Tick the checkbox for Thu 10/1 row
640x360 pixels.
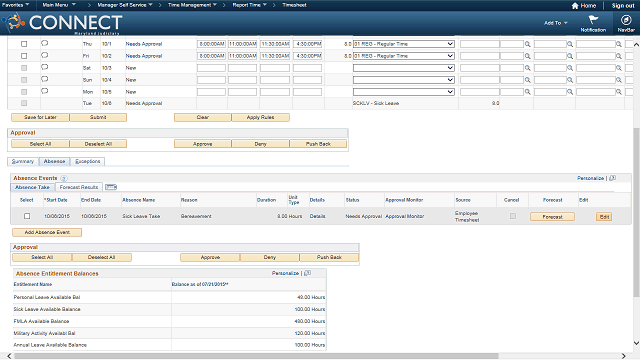pyautogui.click(x=24, y=44)
